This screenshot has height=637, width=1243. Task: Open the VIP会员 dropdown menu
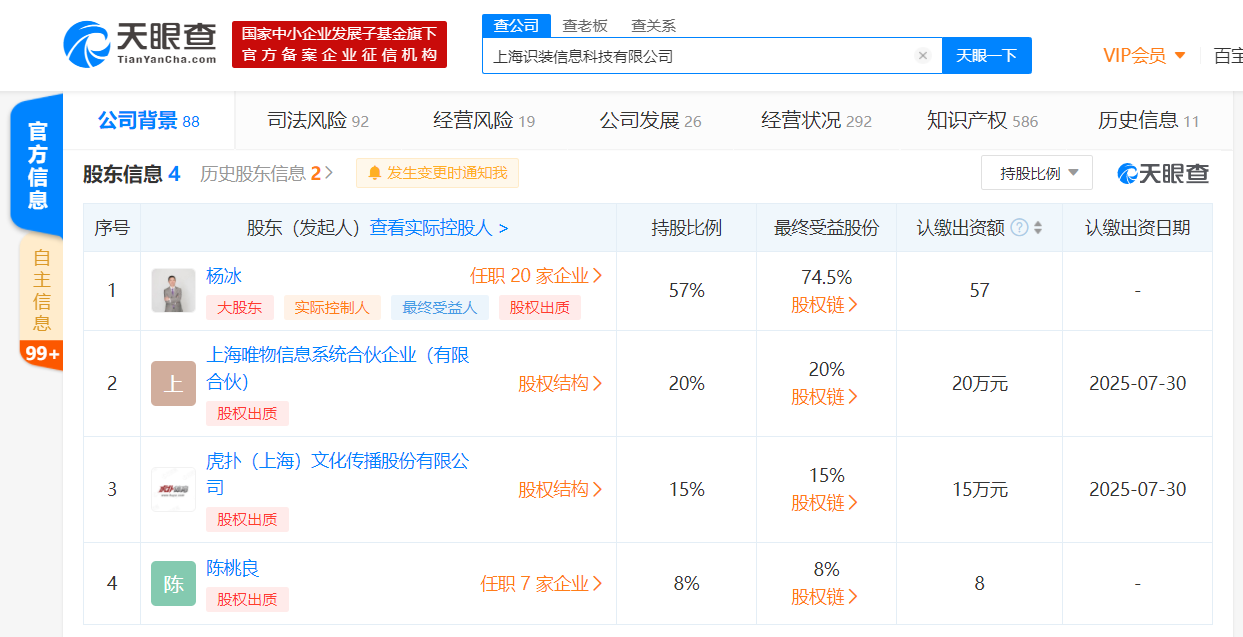[x=1144, y=55]
